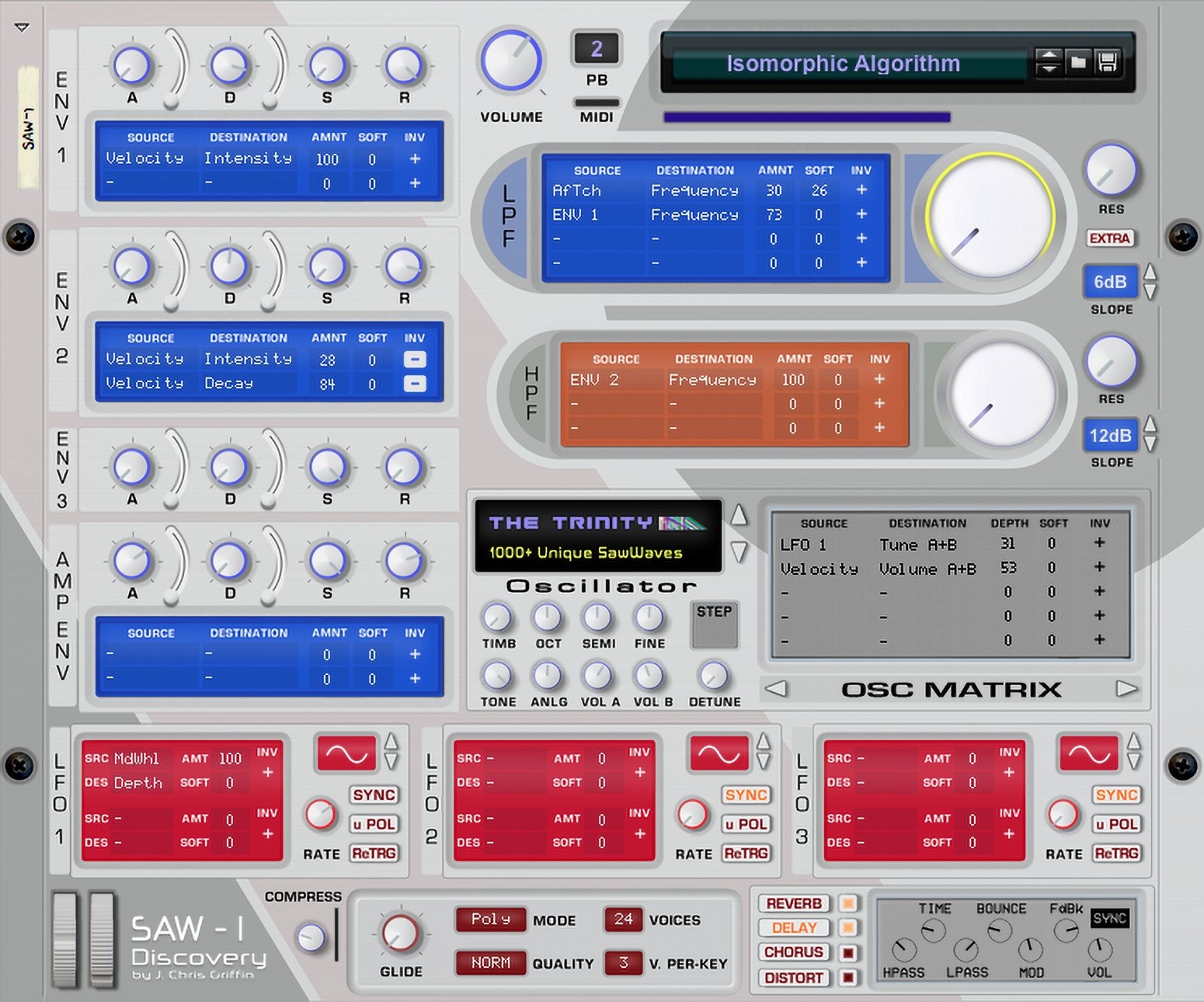Click the EXTRA icon beside the LPF resonance knob
The image size is (1204, 1002).
tap(1110, 238)
